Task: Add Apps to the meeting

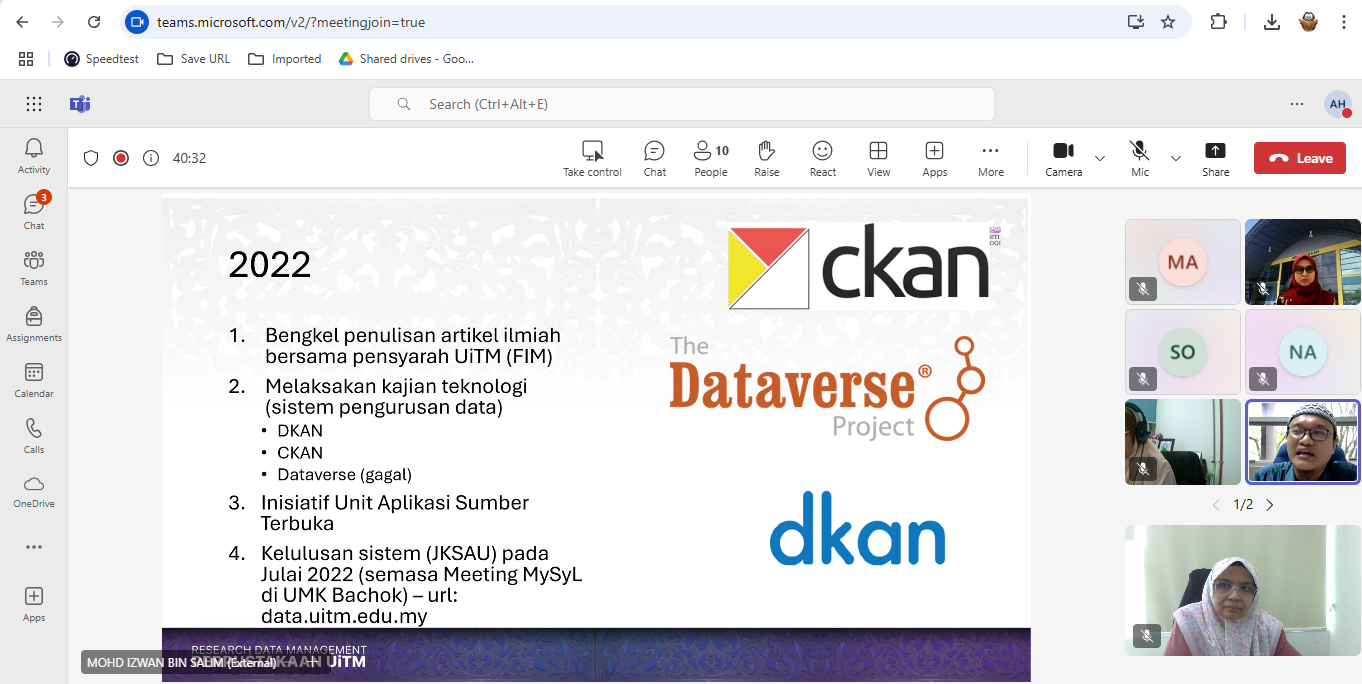Action: point(935,158)
